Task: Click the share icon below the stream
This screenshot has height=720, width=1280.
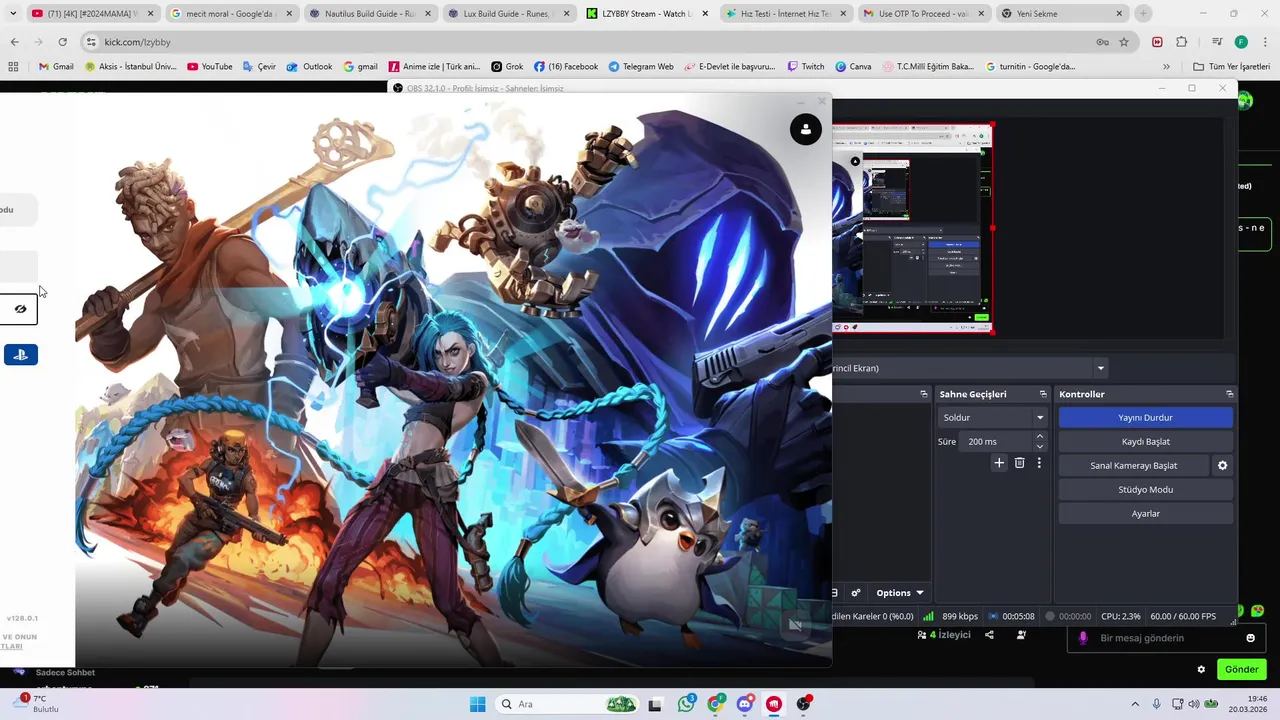Action: tap(989, 635)
